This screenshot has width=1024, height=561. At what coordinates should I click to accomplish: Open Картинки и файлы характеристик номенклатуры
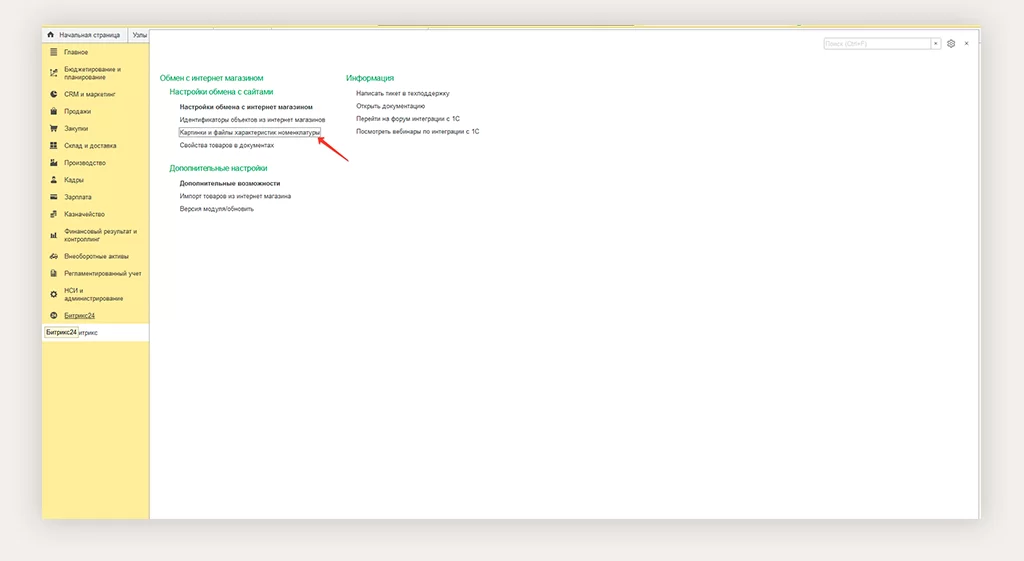click(x=250, y=132)
